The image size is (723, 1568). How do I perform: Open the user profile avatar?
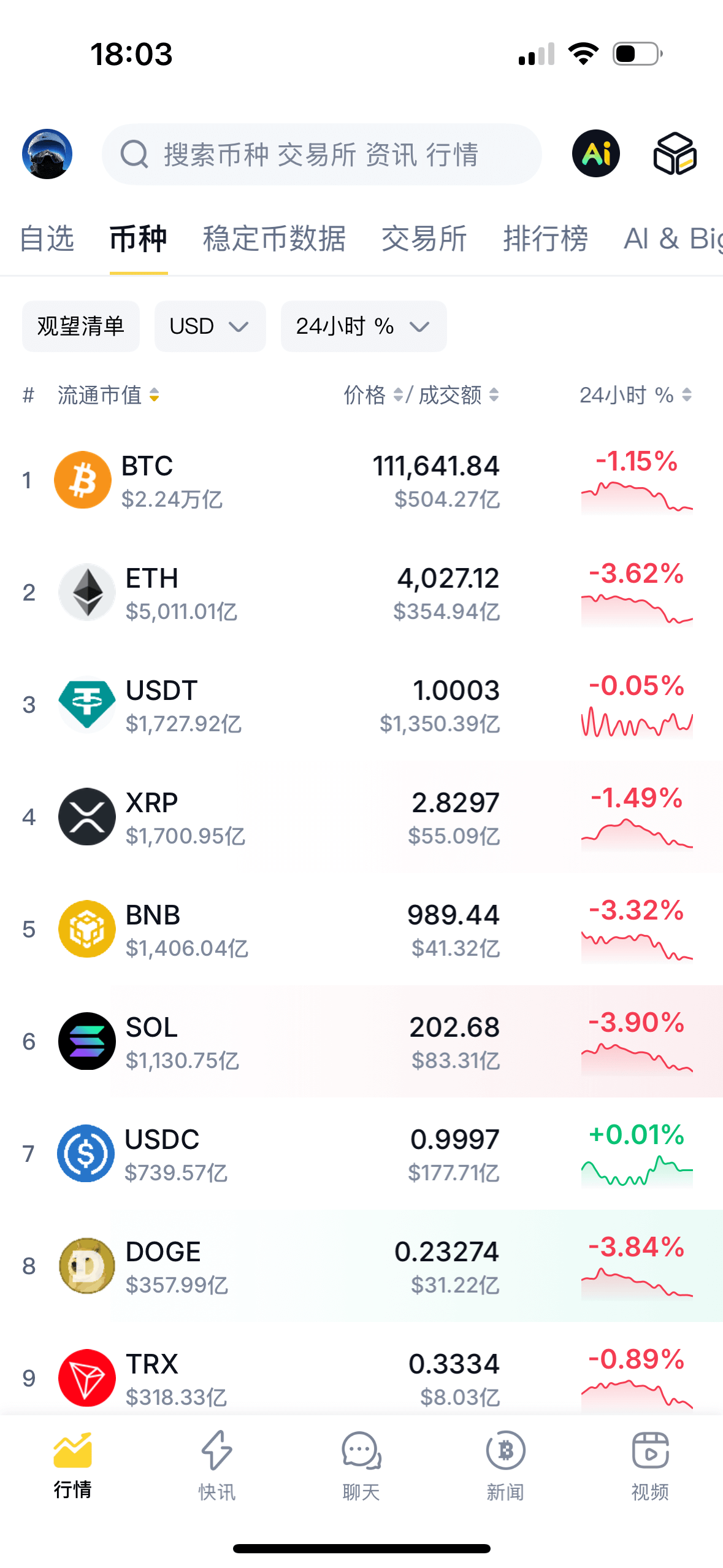click(47, 154)
